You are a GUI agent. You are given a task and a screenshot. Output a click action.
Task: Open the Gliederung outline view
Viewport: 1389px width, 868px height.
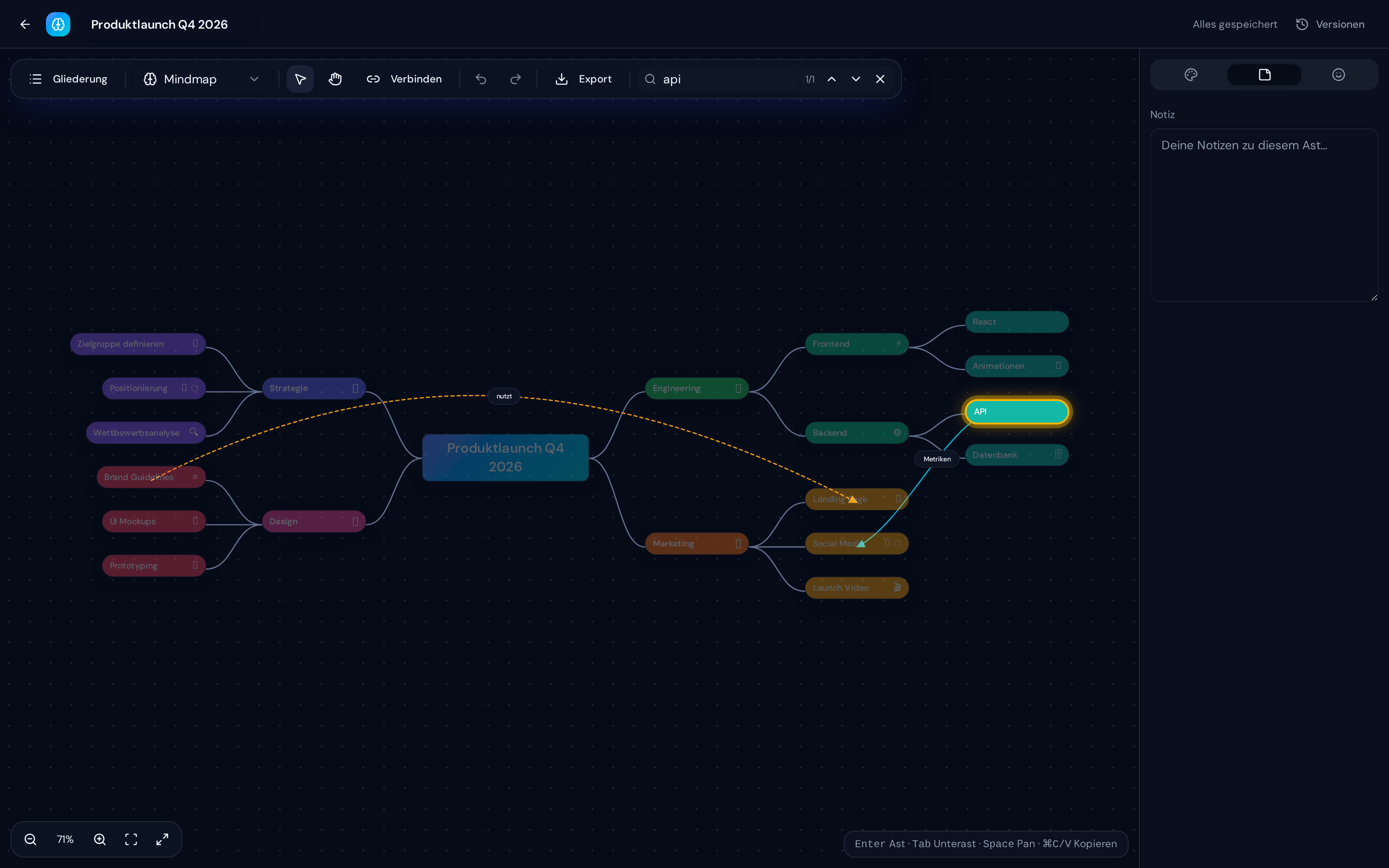coord(68,79)
